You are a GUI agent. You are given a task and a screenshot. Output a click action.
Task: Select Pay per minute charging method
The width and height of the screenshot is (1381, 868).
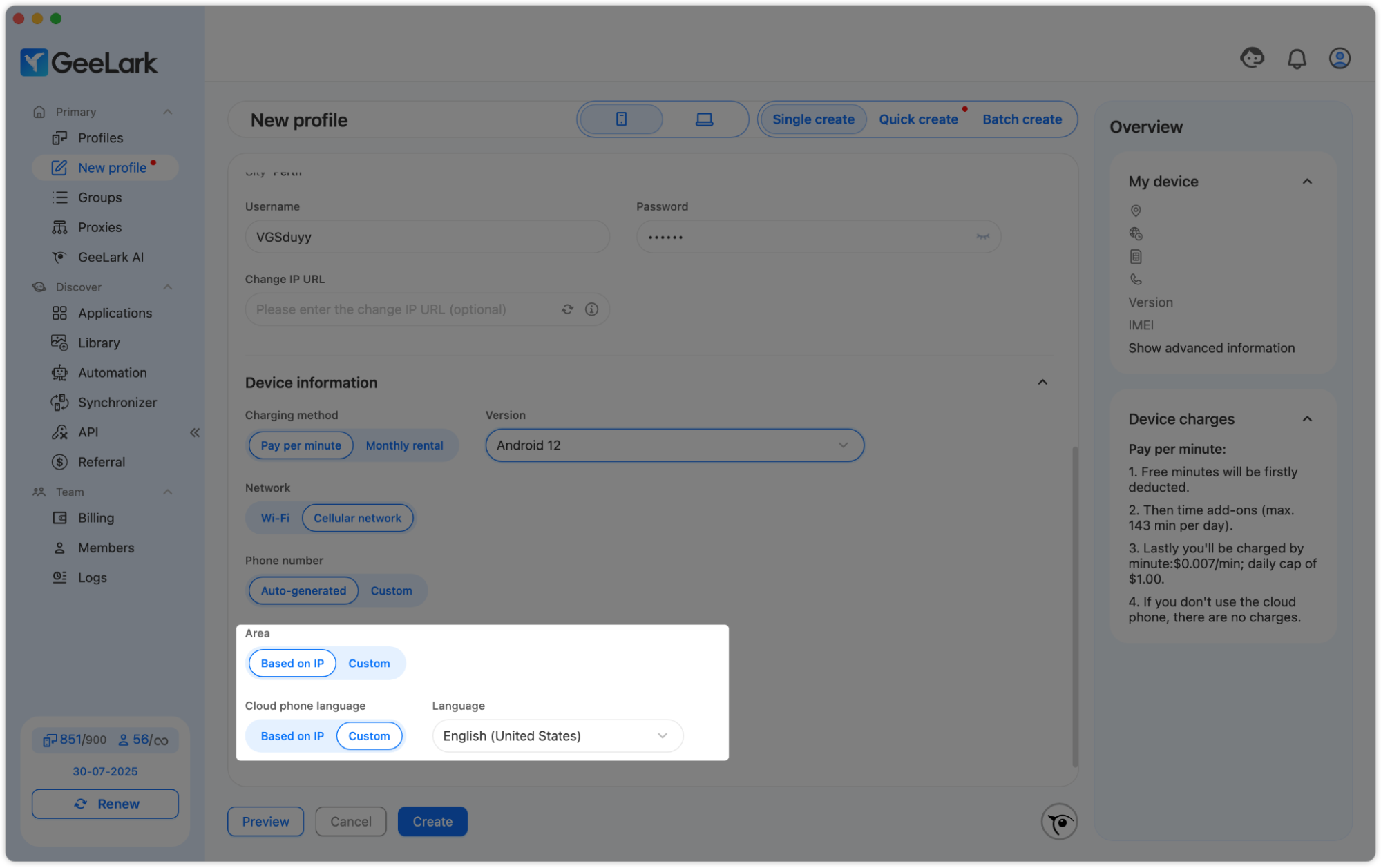[301, 445]
